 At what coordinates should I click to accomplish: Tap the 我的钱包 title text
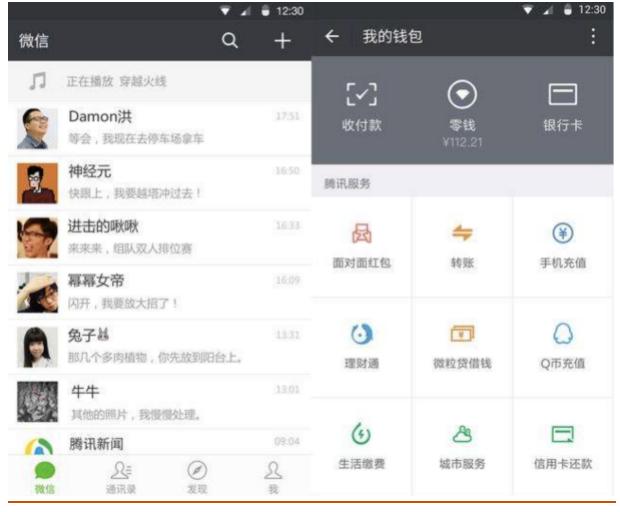[392, 36]
